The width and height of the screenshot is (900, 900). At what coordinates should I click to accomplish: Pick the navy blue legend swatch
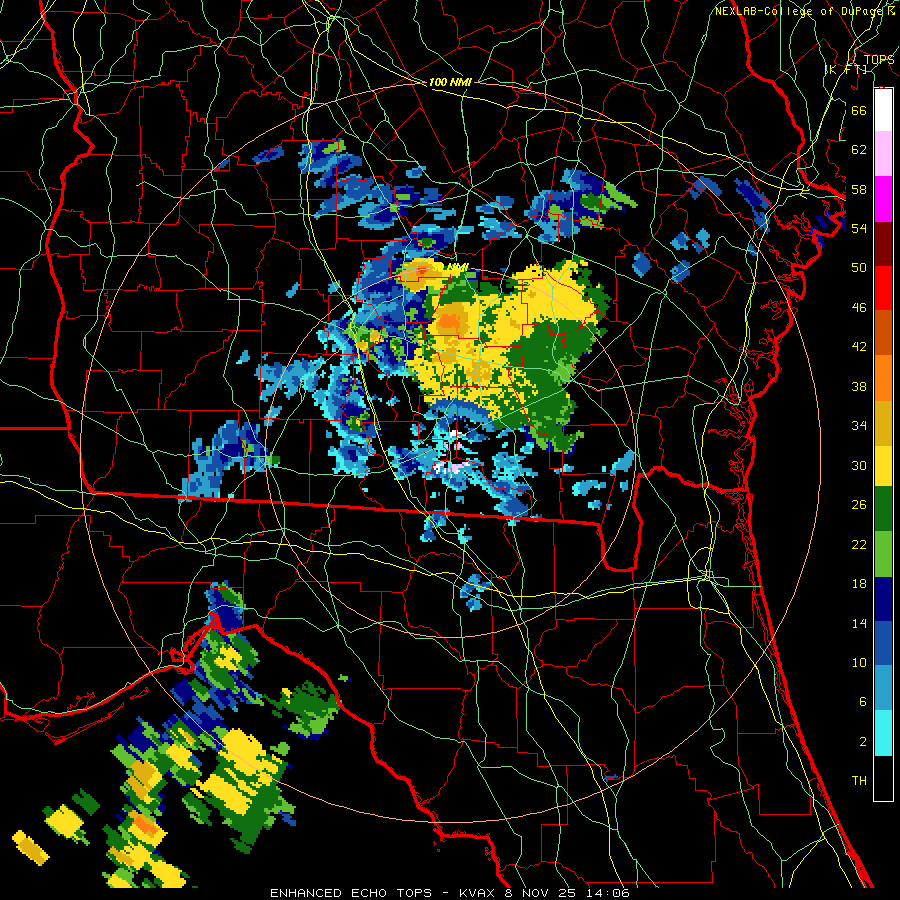click(883, 599)
